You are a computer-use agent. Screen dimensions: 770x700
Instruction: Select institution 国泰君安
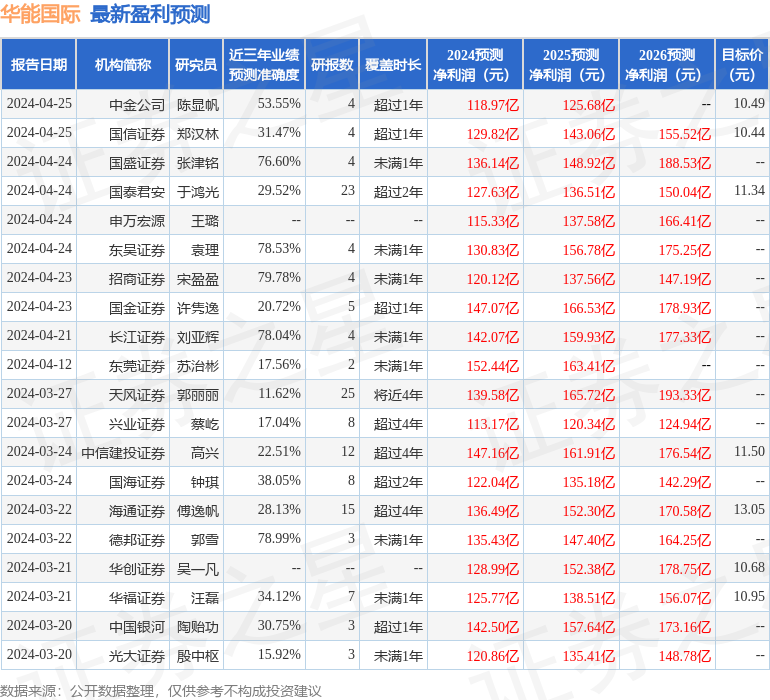pos(137,192)
